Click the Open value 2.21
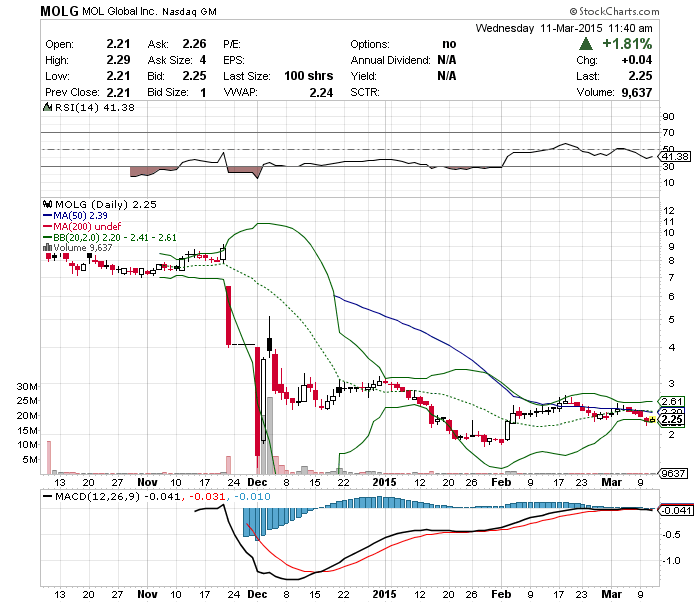 pos(118,44)
